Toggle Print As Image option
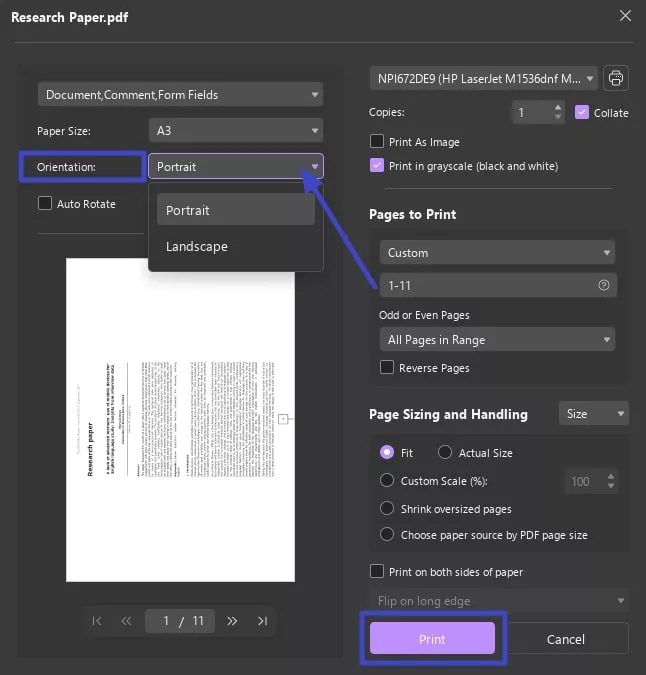The image size is (646, 675). [x=377, y=142]
